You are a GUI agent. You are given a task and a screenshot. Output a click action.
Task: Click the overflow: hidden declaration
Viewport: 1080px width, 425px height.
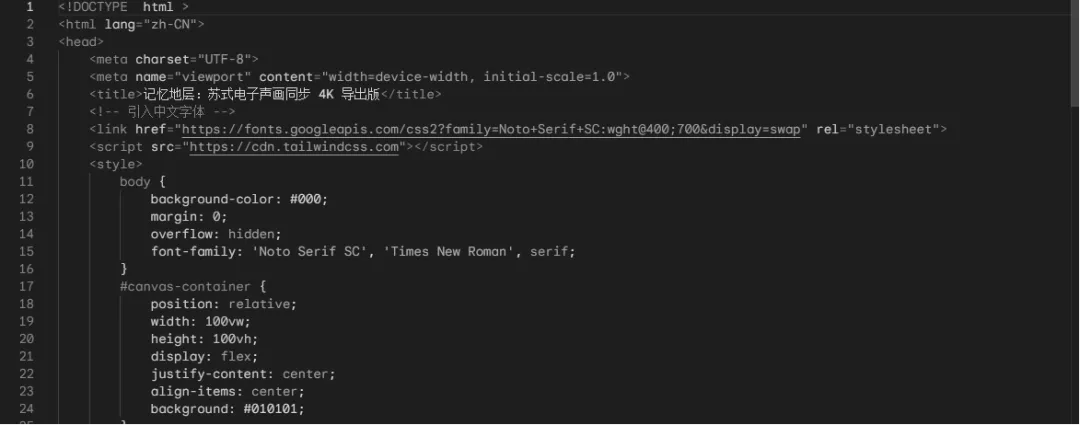(216, 234)
